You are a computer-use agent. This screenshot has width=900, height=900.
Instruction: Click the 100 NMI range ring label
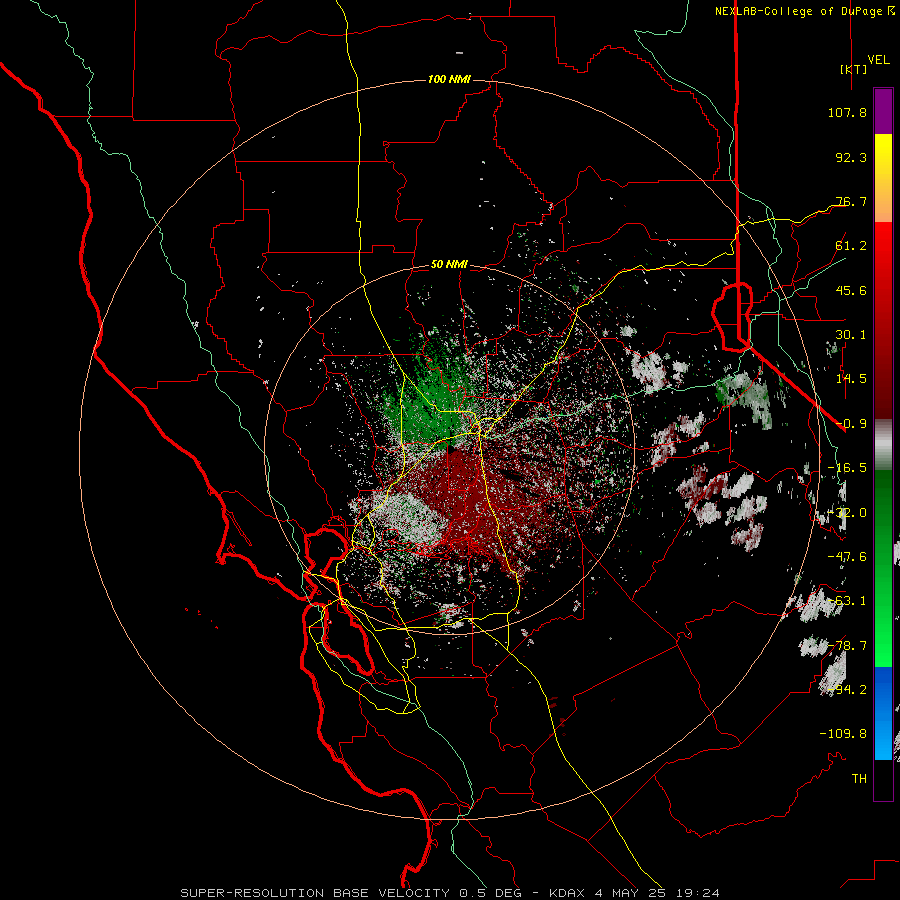[449, 79]
